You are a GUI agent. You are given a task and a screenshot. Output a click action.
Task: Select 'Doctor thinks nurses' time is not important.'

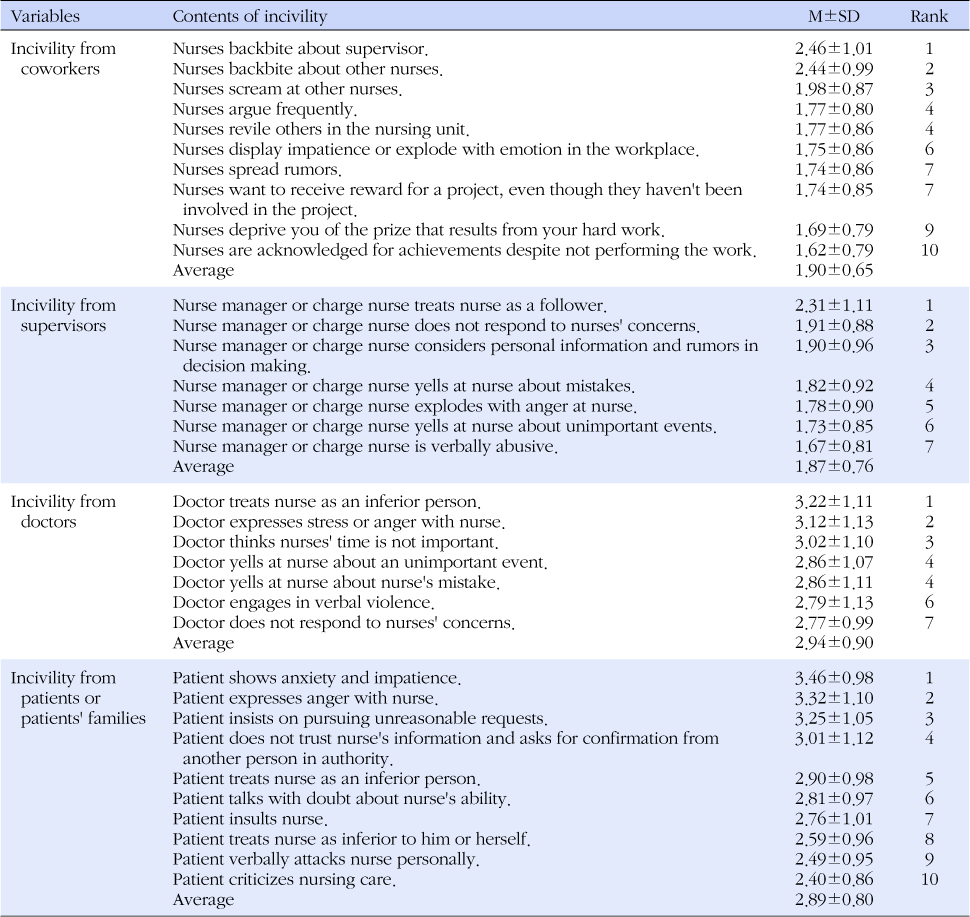pyautogui.click(x=335, y=542)
